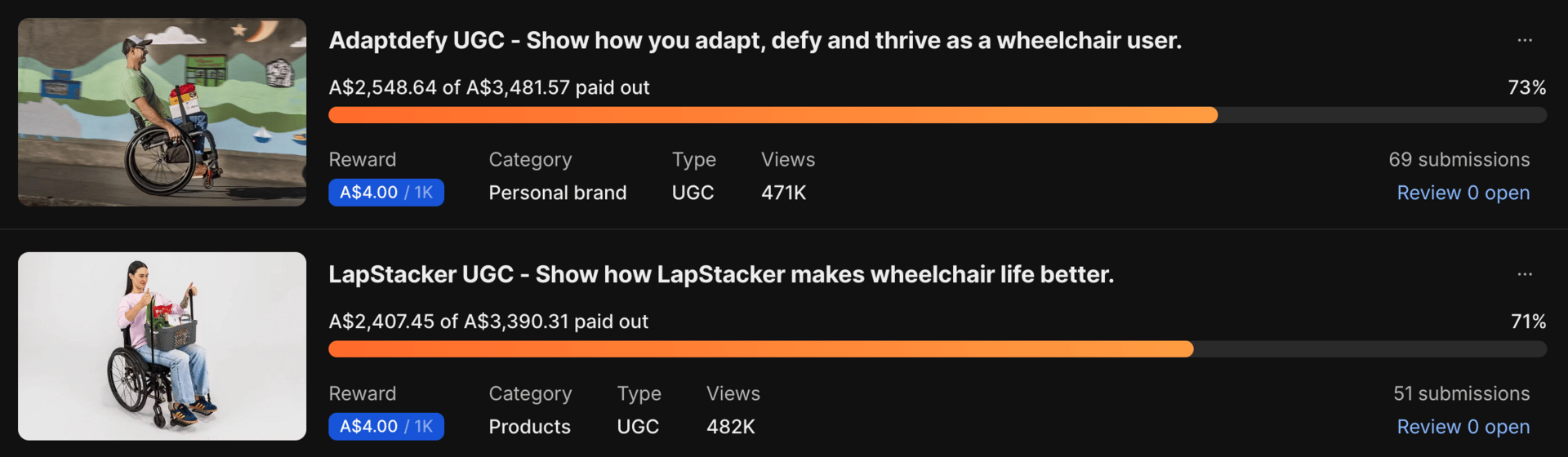Open the Adaptdefy wheelchair ramp thumbnail
This screenshot has width=1568, height=457.
click(162, 113)
